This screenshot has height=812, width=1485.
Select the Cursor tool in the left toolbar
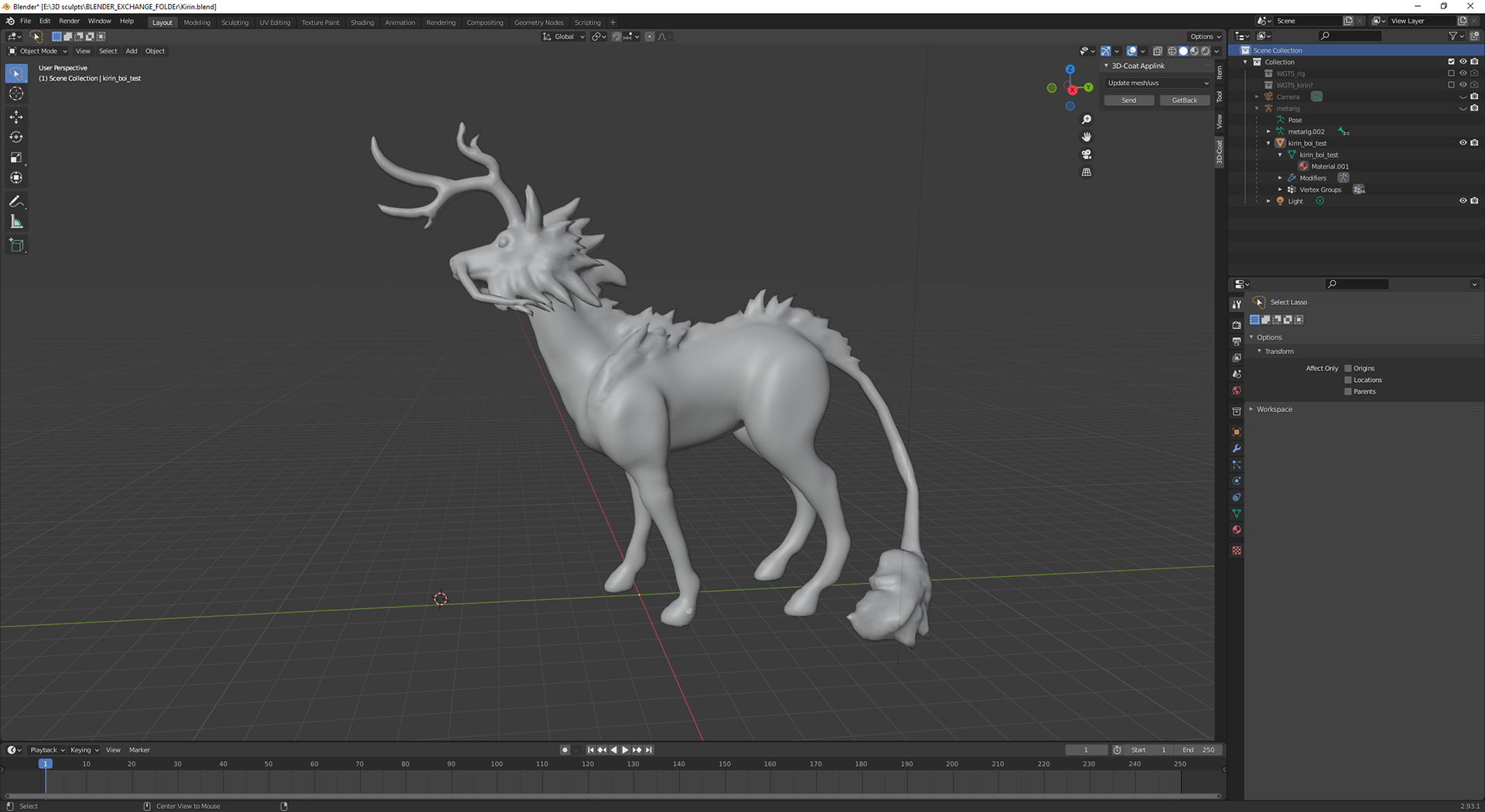tap(16, 94)
